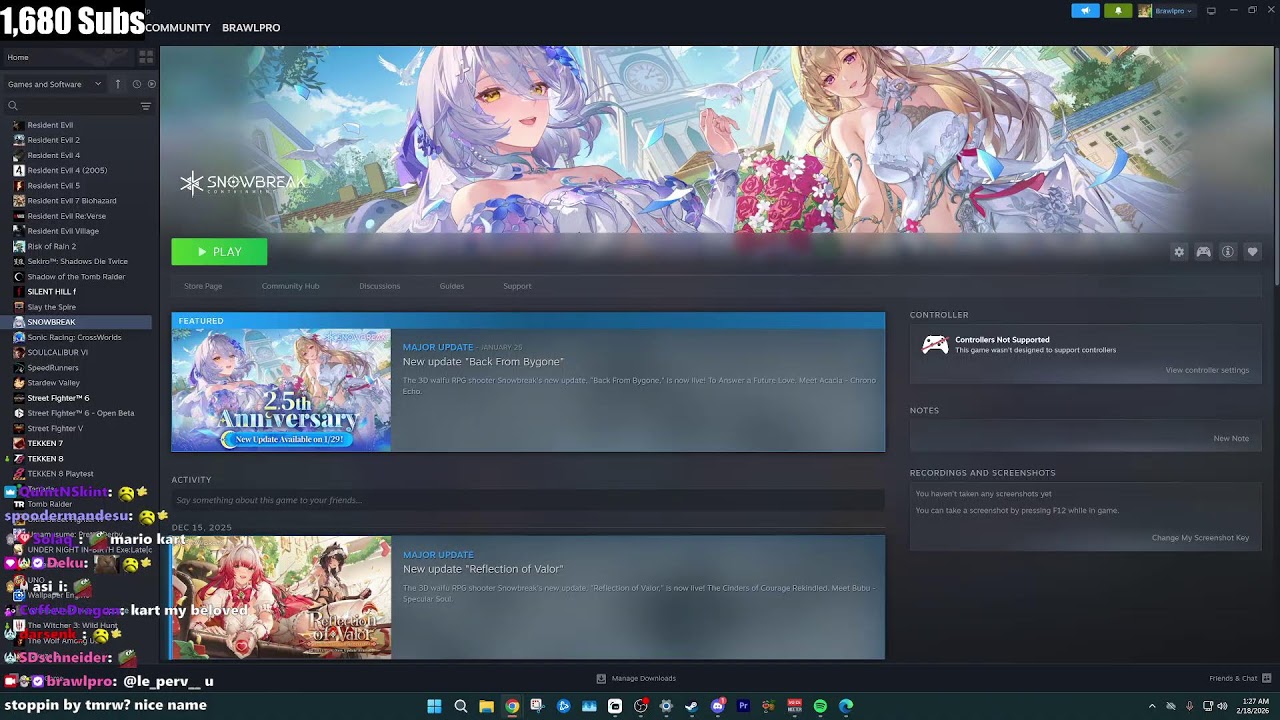
Task: Select Resident Evil 7 Biohazard
Action: pos(71,200)
